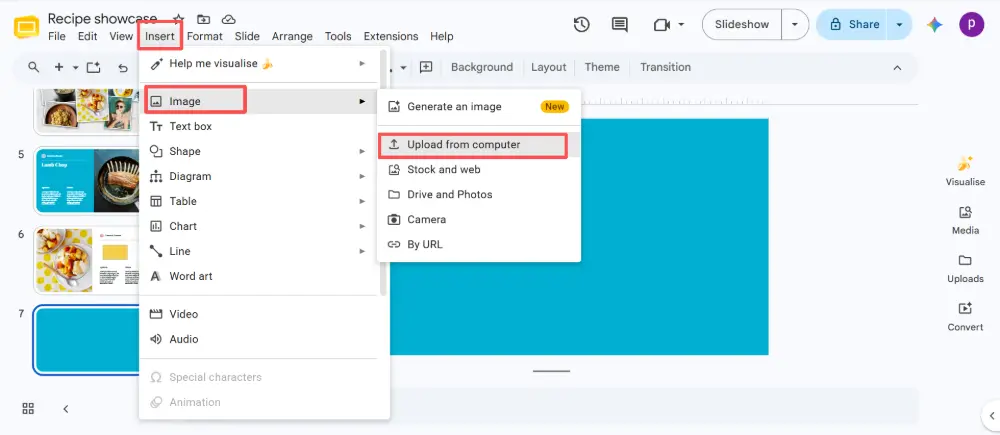Expand the Line submenu

coord(259,251)
